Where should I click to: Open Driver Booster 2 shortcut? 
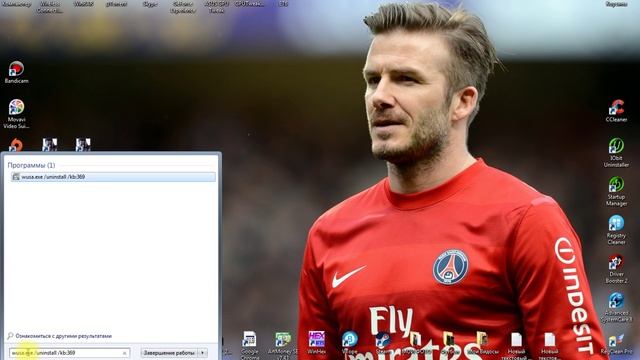(616, 269)
